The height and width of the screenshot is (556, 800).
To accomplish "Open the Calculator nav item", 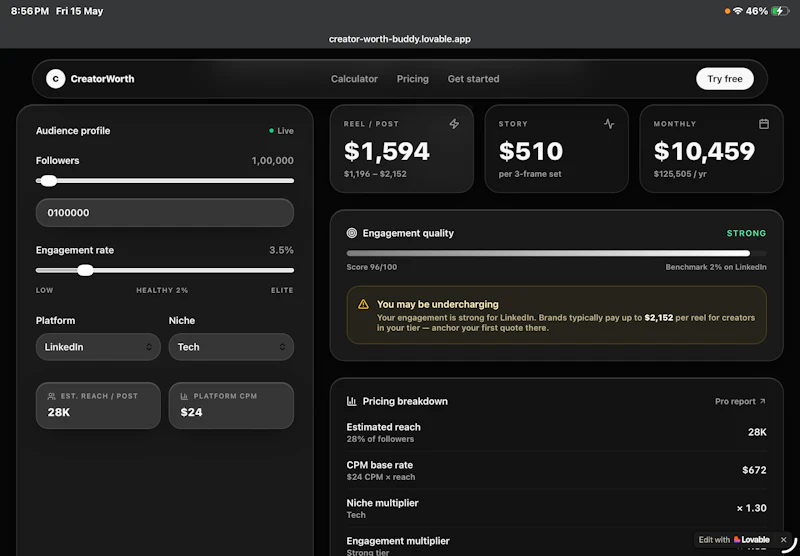I will coord(354,79).
